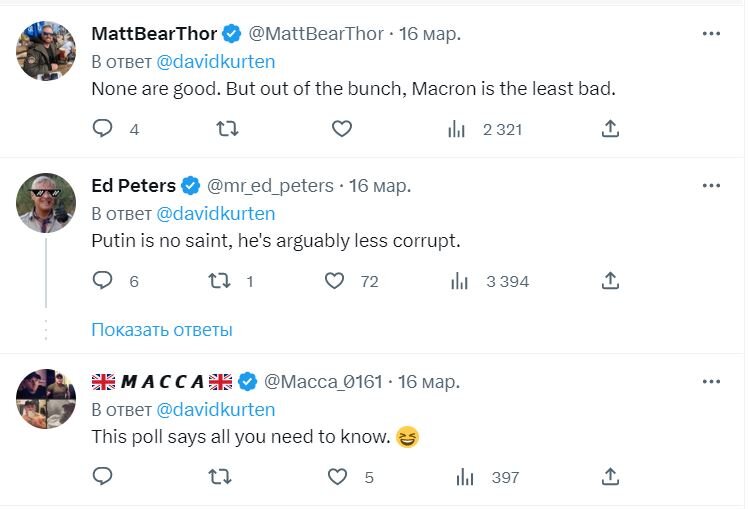View analytics on MattBearThor's tweet
Image resolution: width=748 pixels, height=509 pixels.
(x=458, y=128)
